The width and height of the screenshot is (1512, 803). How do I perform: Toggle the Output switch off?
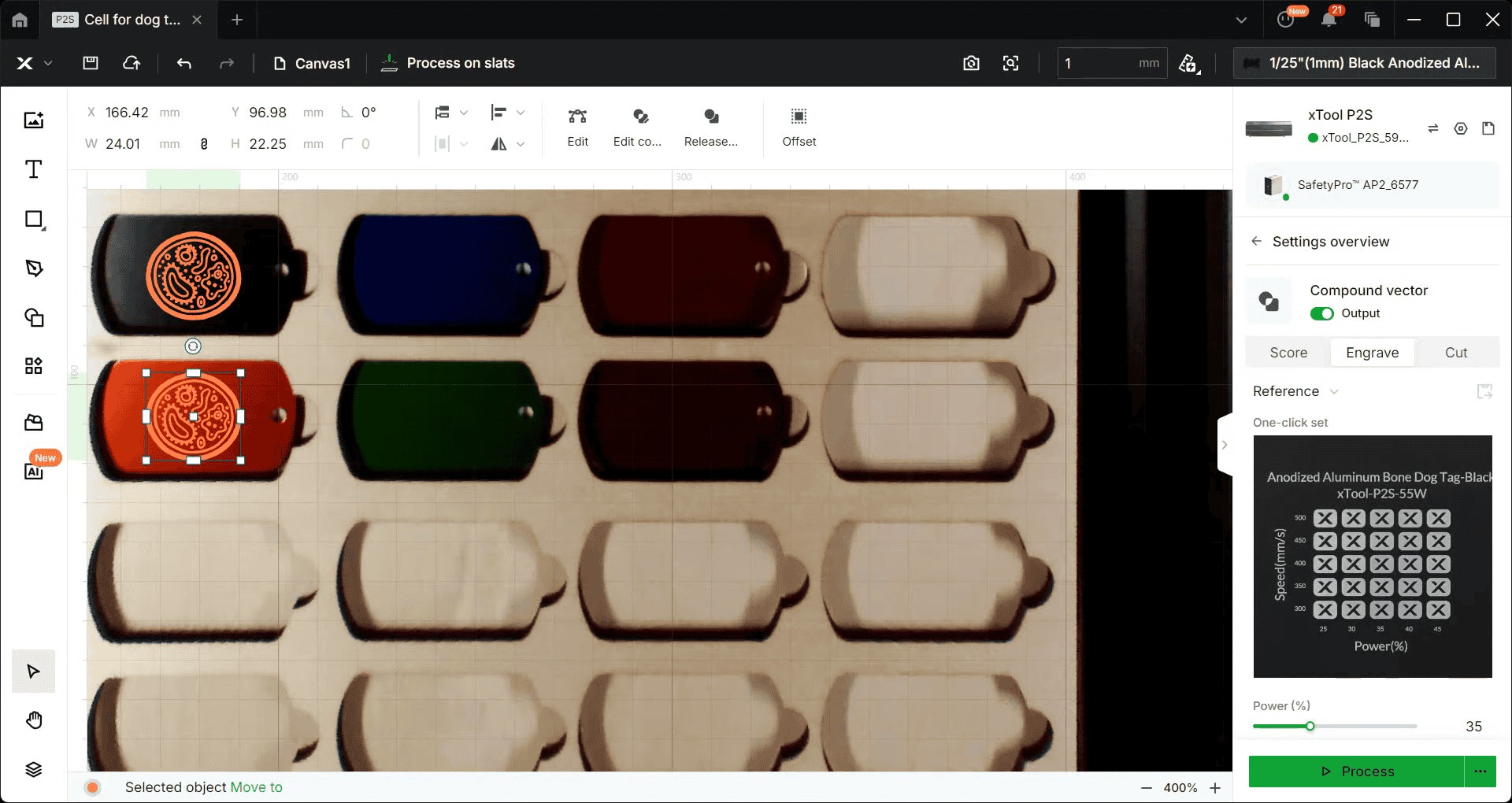1321,313
